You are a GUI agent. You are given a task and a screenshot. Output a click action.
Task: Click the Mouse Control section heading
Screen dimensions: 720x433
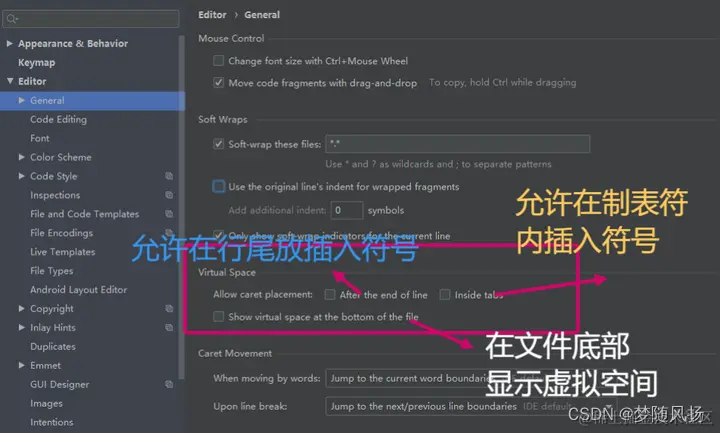point(231,39)
